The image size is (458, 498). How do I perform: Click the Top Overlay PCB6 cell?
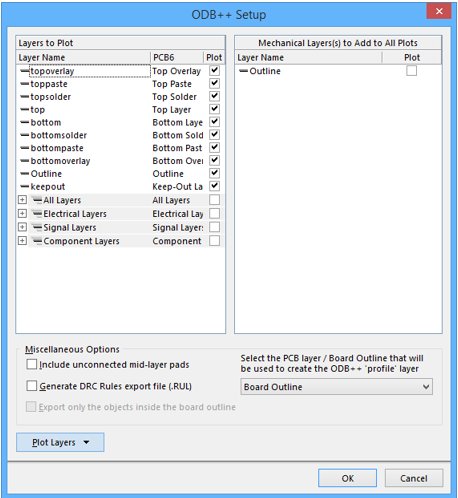(177, 71)
